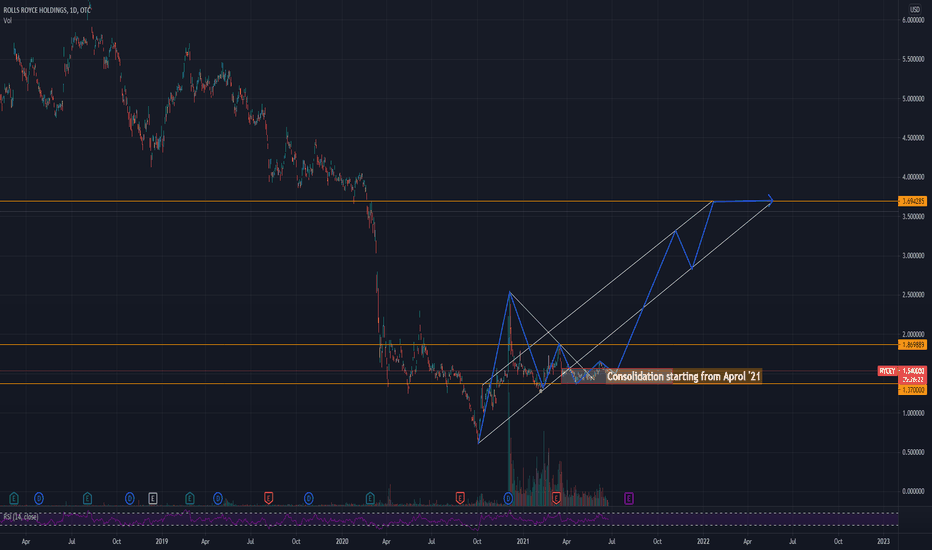Open the red E earnings marker near Aug 2019
Image resolution: width=932 pixels, height=550 pixels.
click(268, 498)
